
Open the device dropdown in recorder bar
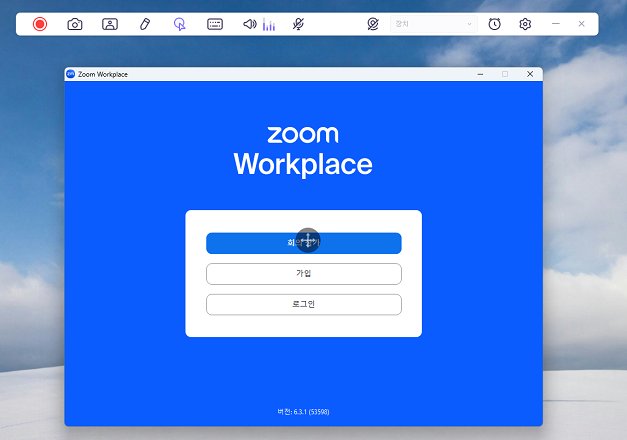pyautogui.click(x=433, y=24)
